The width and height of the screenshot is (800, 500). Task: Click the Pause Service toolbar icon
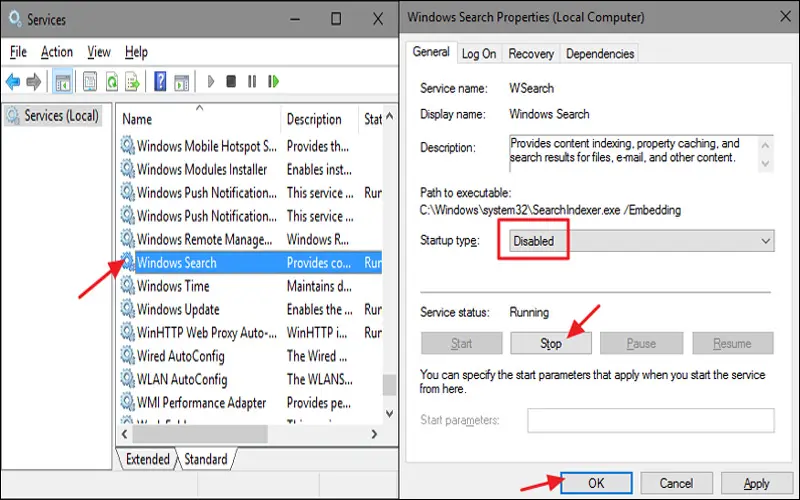click(x=252, y=82)
